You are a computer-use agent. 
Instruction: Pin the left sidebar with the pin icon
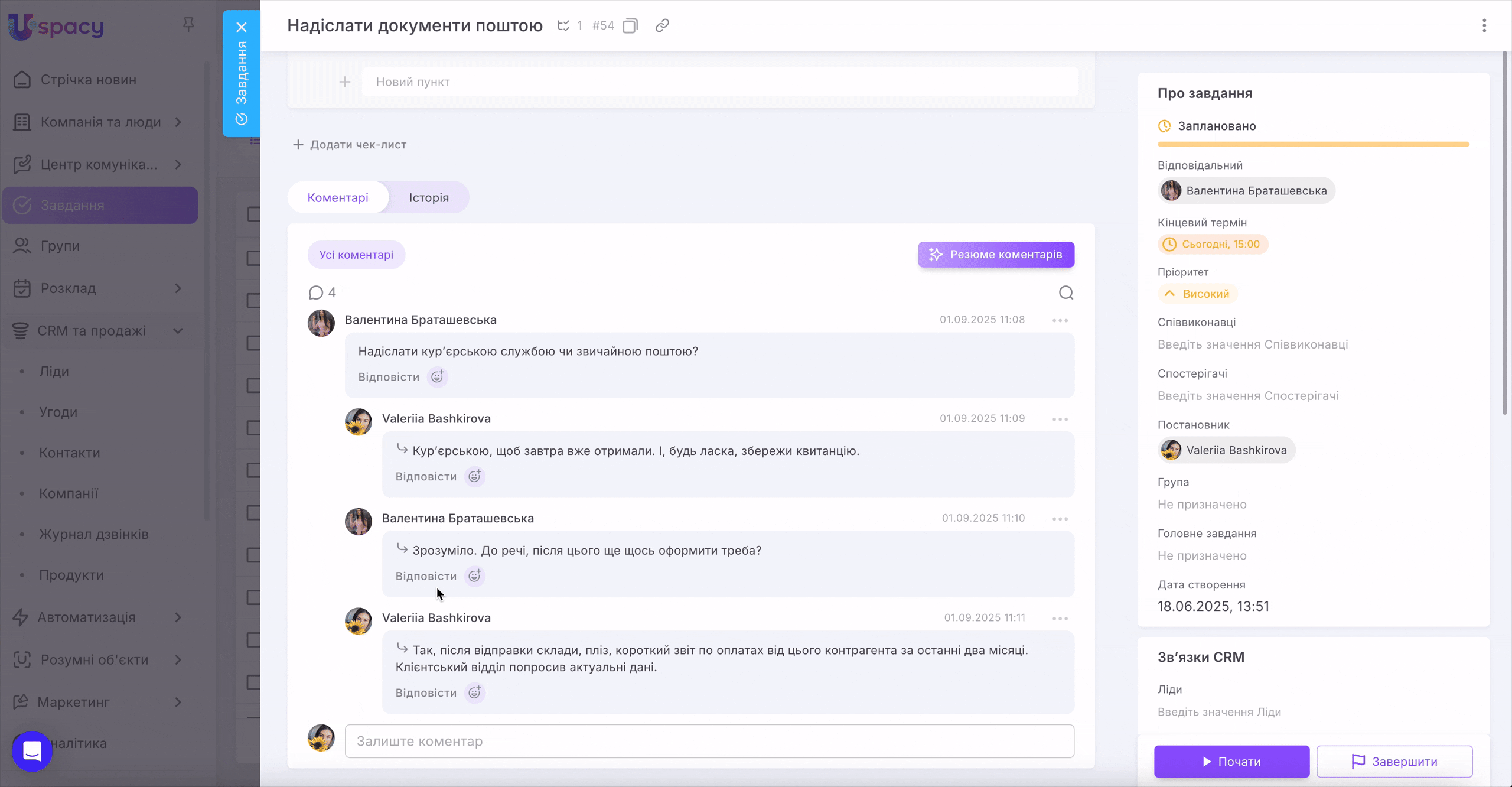[188, 23]
